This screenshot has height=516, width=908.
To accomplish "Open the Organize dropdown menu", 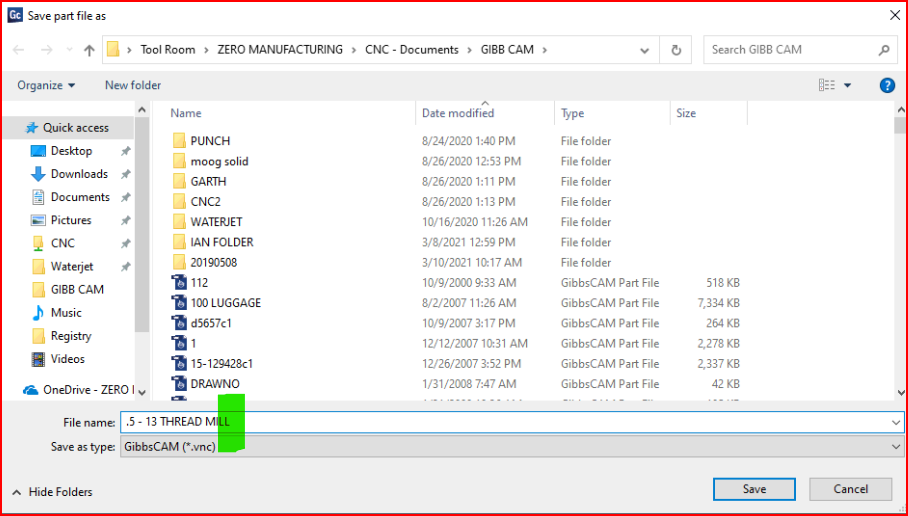I will pyautogui.click(x=46, y=86).
